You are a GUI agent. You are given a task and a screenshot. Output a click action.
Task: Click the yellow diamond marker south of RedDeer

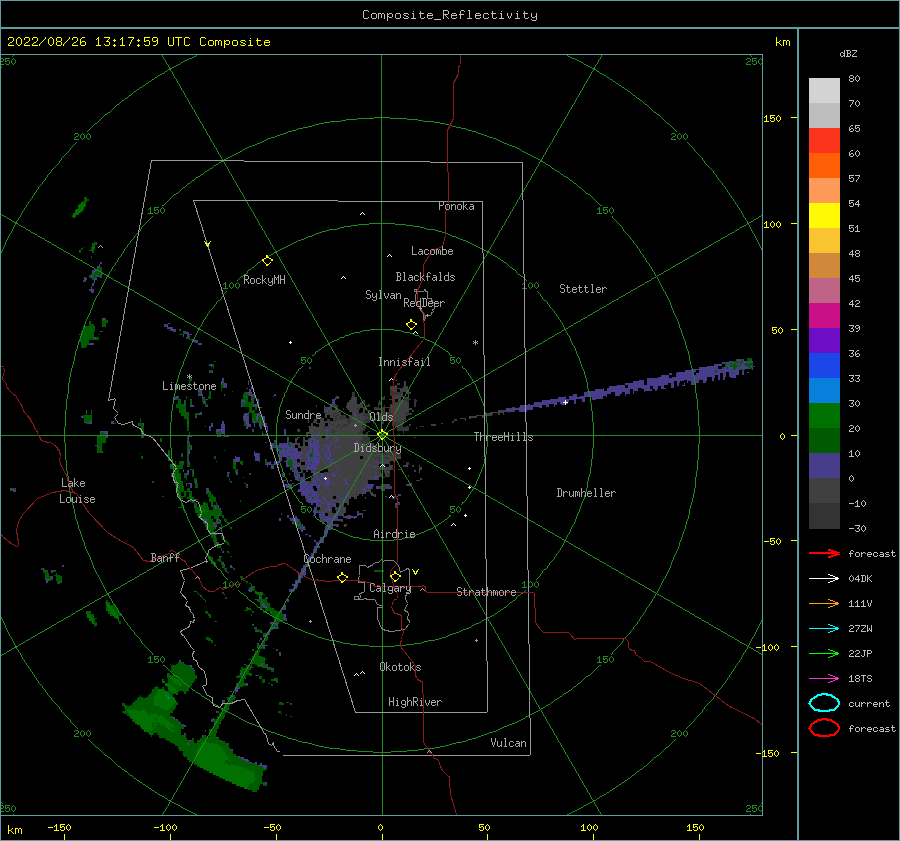(411, 325)
